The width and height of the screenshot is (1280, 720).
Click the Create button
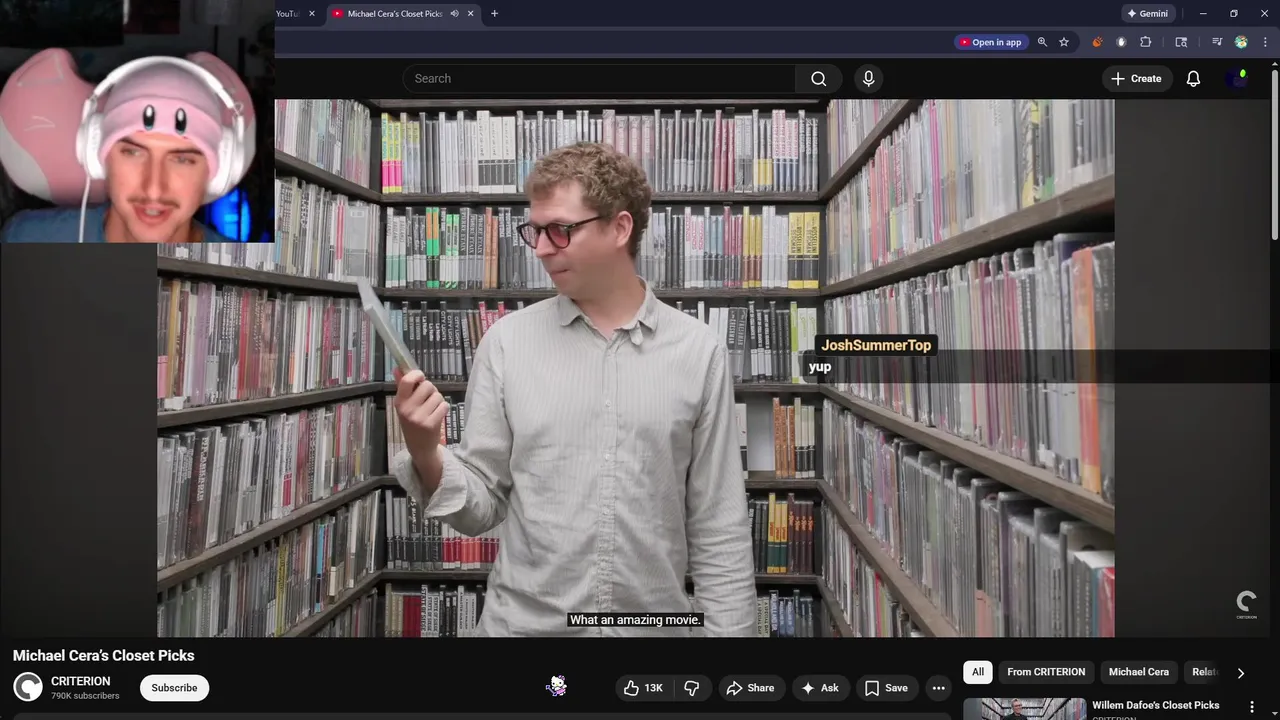pos(1136,79)
